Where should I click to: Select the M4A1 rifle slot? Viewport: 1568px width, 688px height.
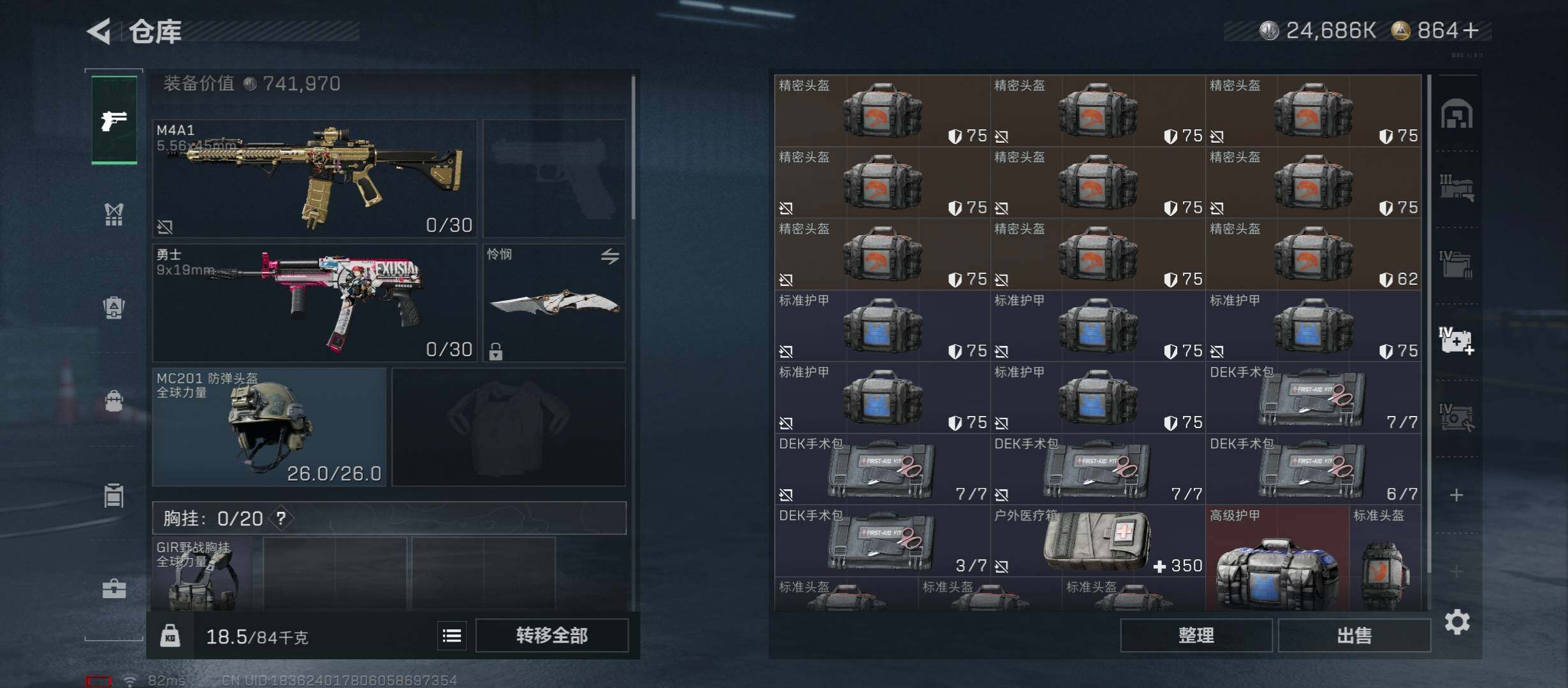coord(315,178)
